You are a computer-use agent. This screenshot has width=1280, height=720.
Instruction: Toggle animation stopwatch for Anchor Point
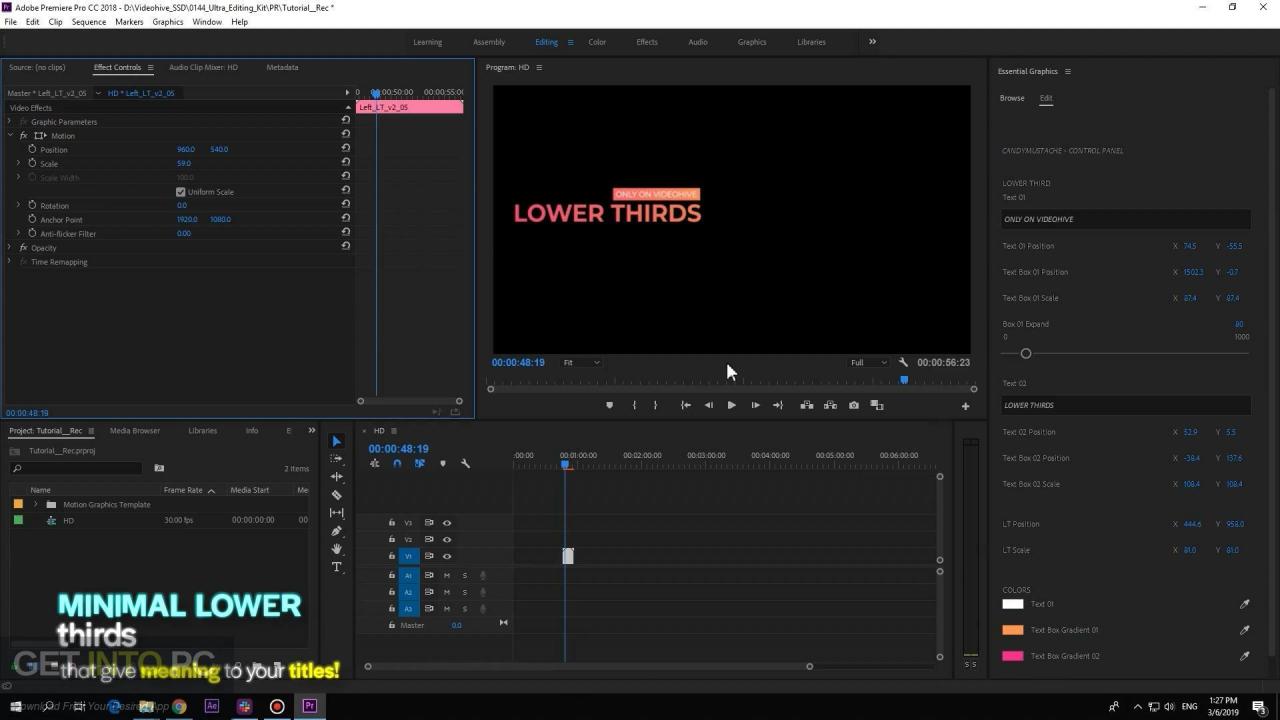pos(32,219)
